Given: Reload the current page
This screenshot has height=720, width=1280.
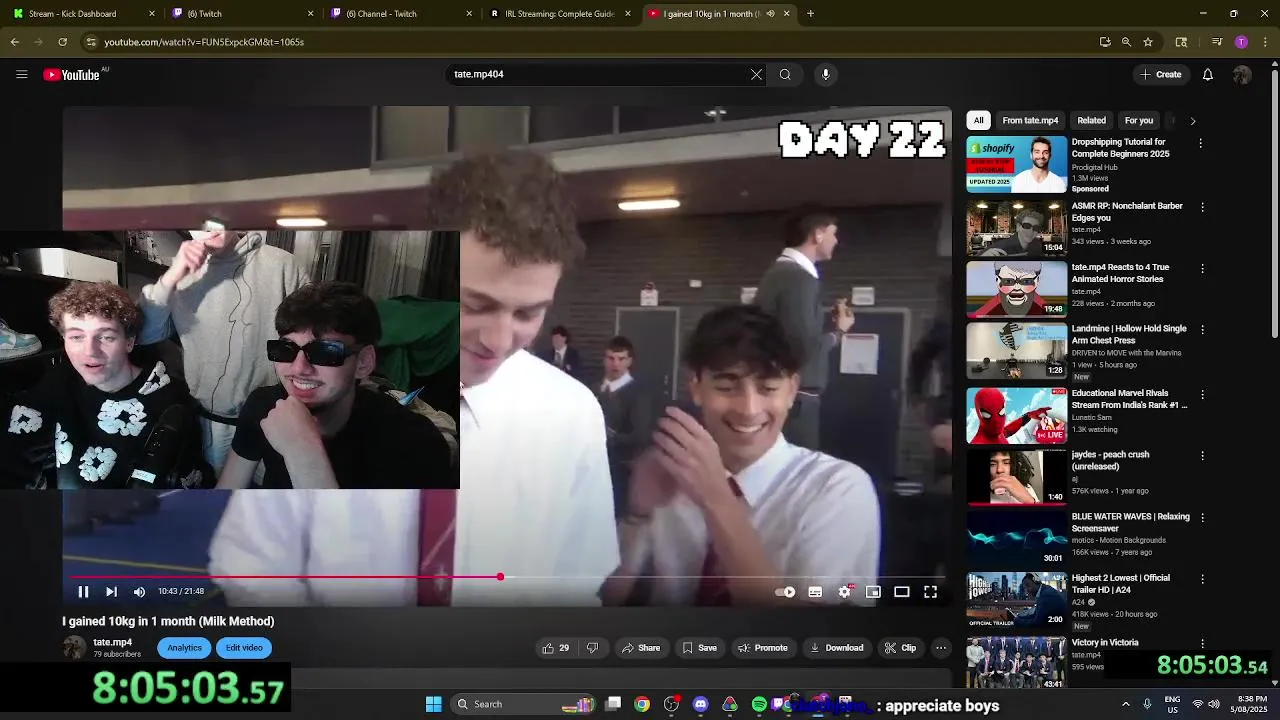Looking at the screenshot, I should coord(62,42).
